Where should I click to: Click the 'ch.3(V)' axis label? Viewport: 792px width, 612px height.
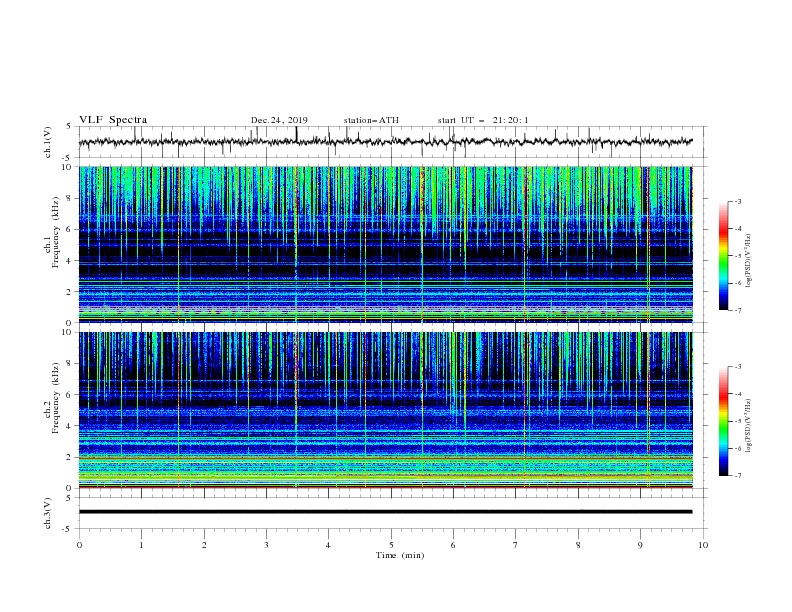point(48,513)
